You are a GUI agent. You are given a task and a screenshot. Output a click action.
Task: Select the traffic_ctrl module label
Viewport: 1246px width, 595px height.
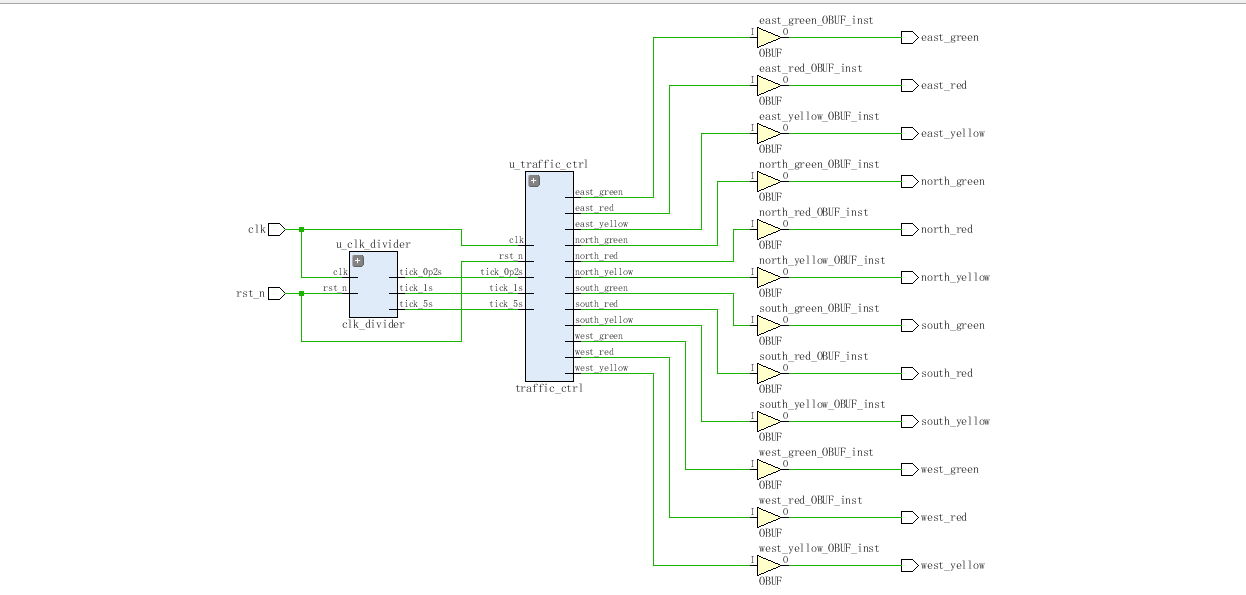coord(549,388)
